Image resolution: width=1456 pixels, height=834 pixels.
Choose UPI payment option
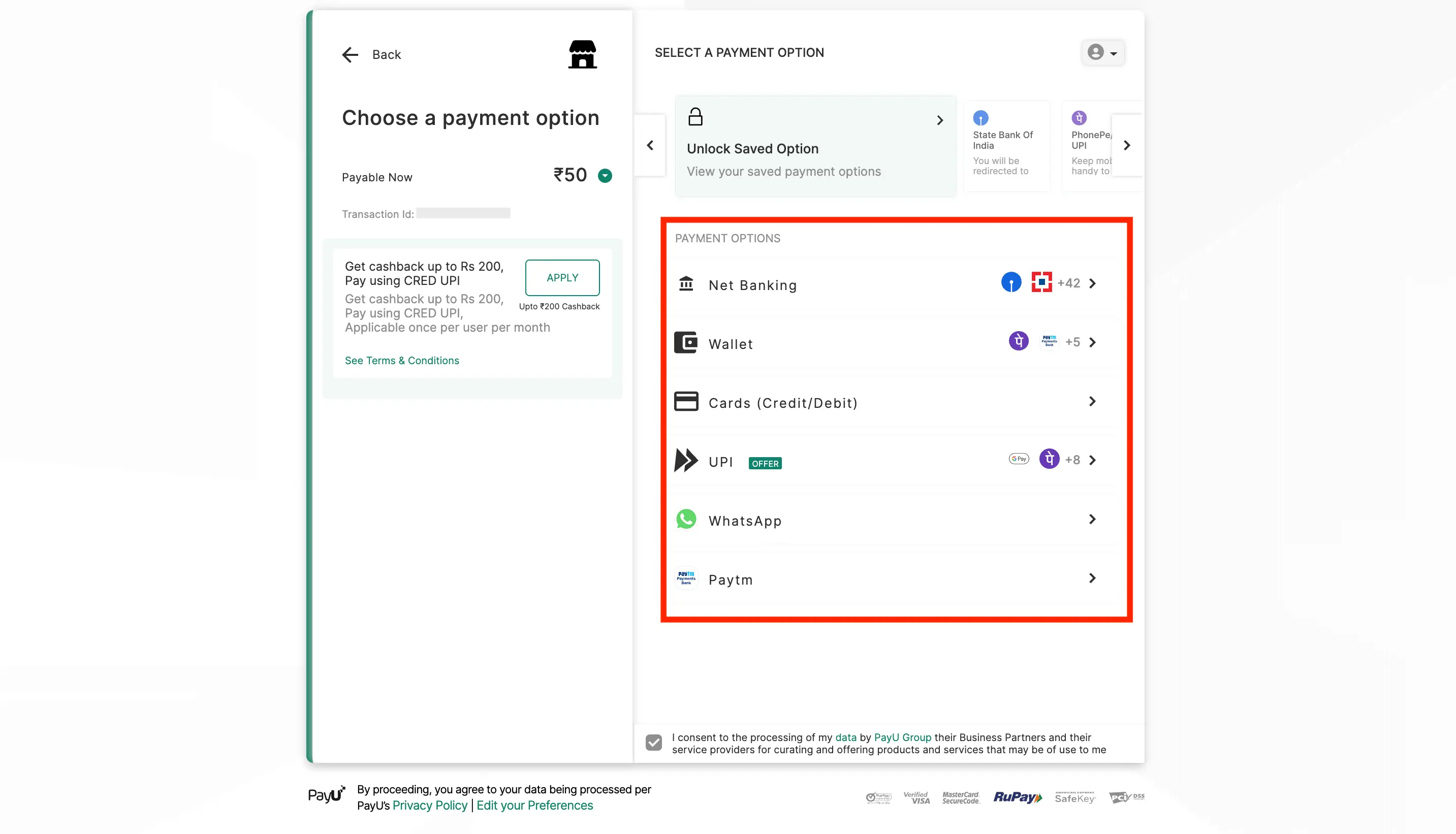tap(891, 461)
